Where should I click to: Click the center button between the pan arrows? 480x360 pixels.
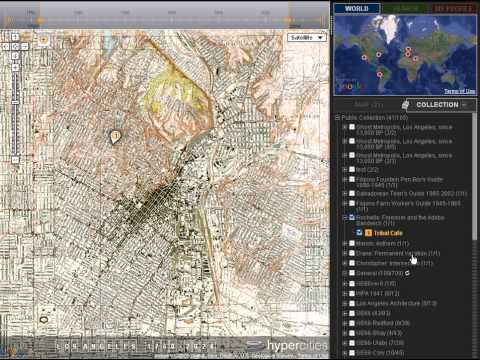(x=15, y=47)
